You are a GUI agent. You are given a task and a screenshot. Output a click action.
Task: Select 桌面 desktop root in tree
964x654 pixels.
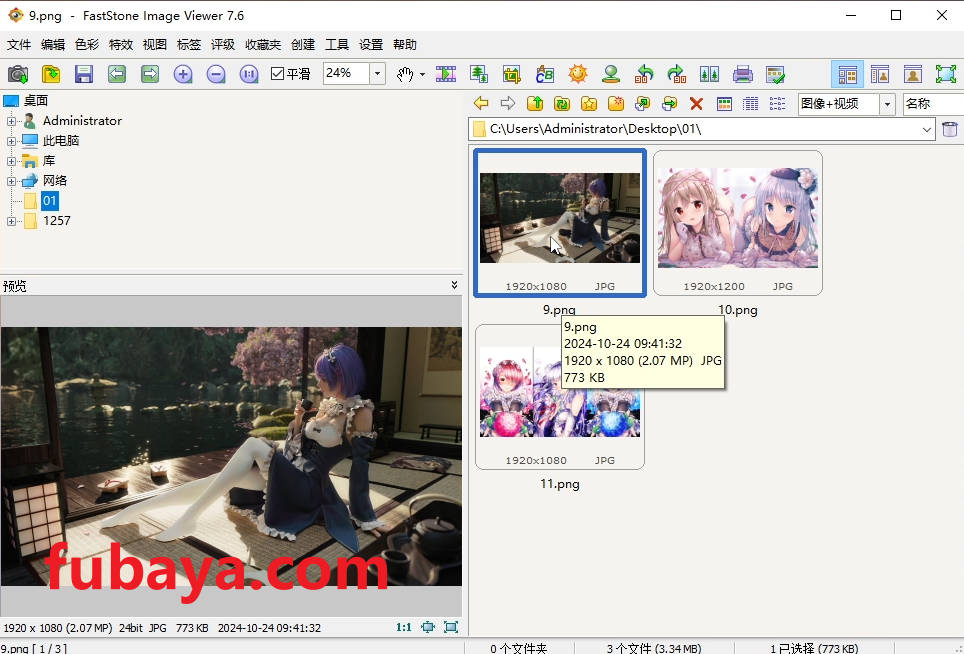click(x=35, y=101)
